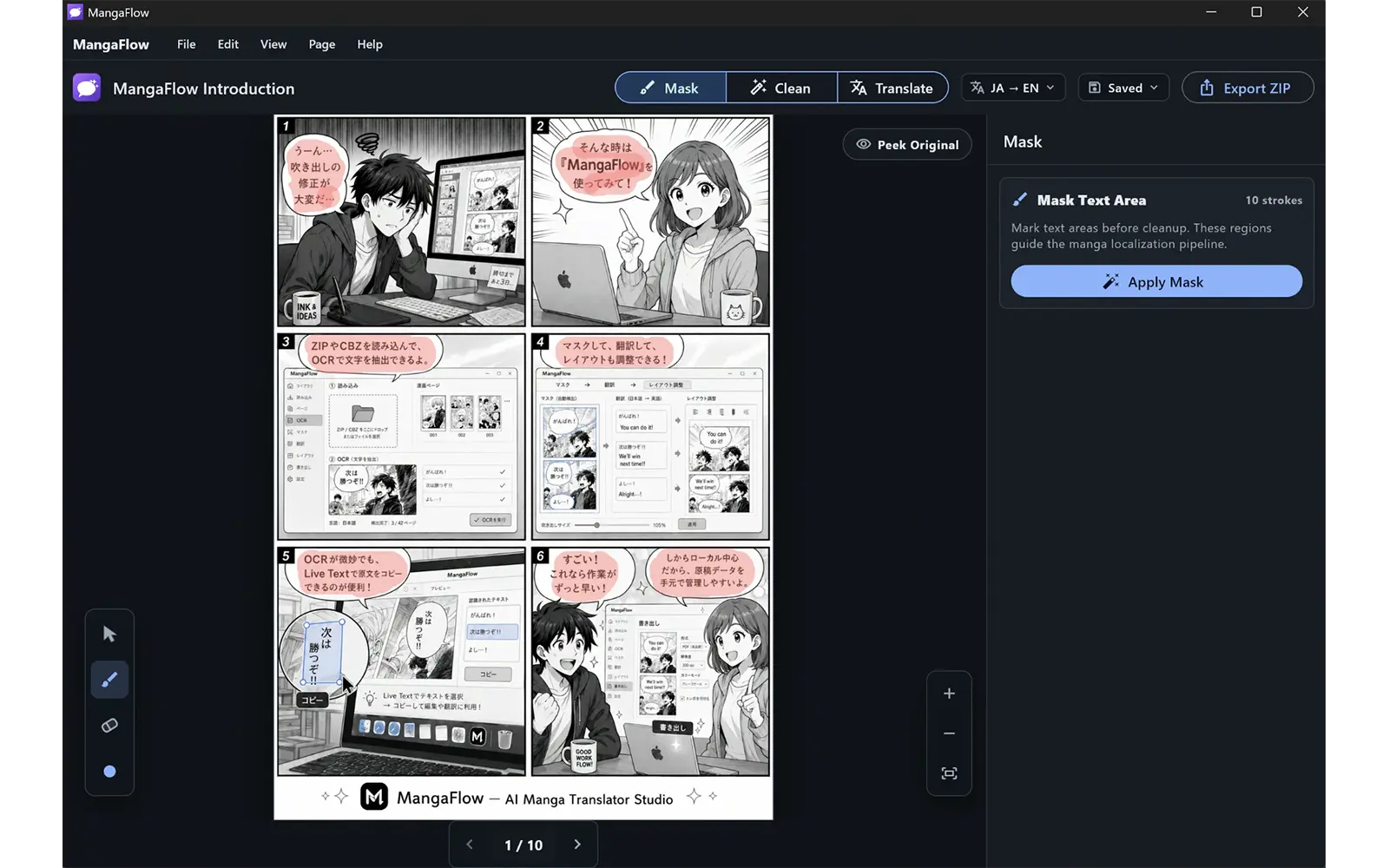Click manga panel 2 with the laptop girl
The image size is (1389, 868).
point(650,222)
